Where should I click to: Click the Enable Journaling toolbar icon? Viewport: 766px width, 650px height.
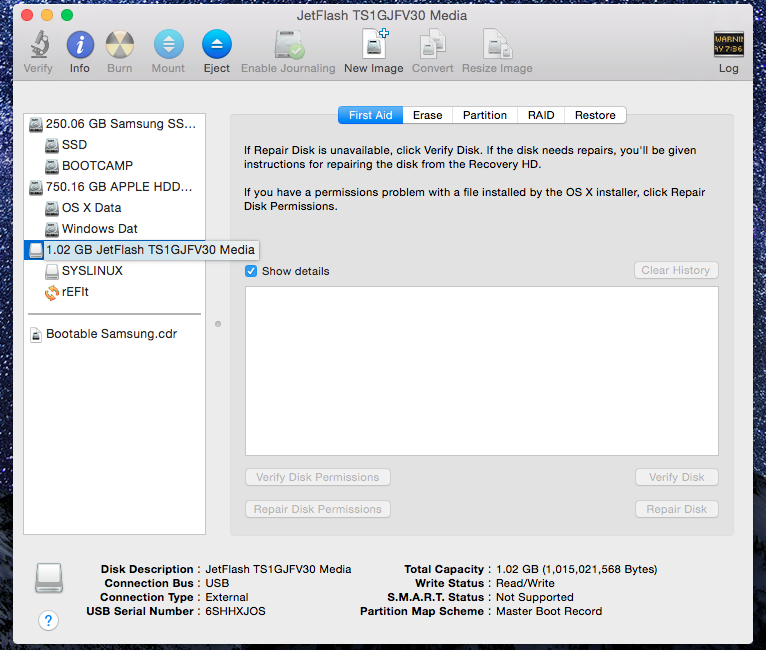coord(288,44)
